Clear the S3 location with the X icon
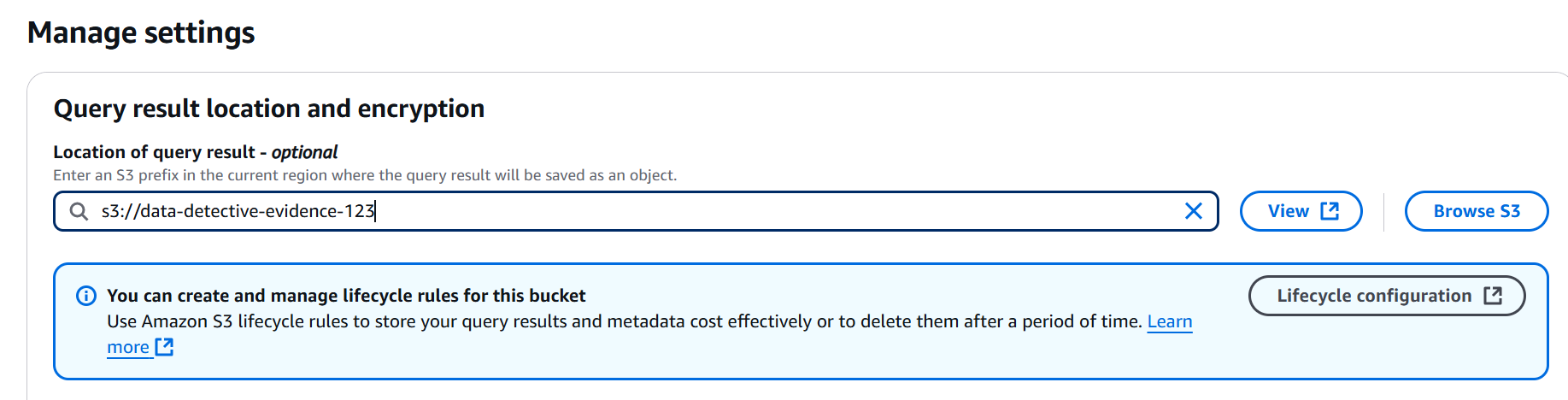1568x400 pixels. coord(1194,211)
